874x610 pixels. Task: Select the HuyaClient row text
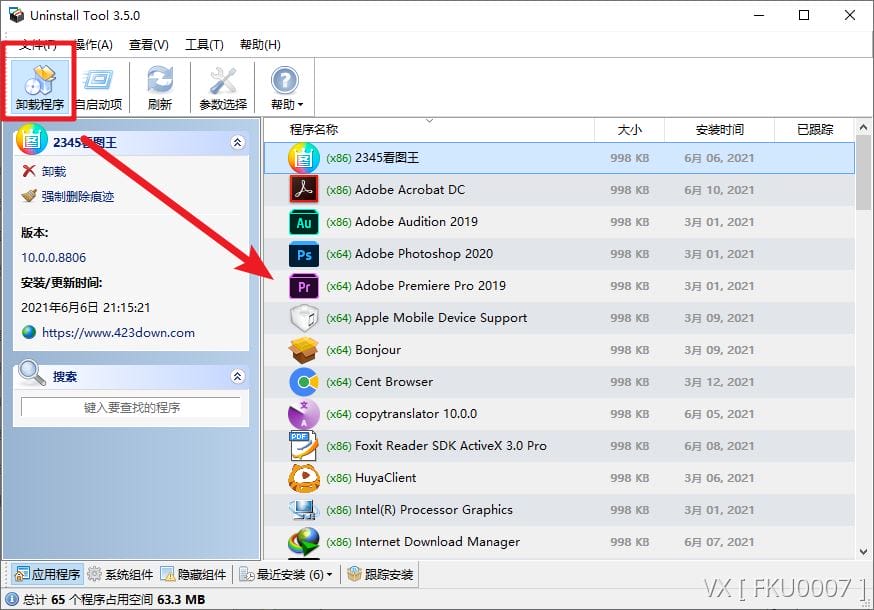(386, 478)
